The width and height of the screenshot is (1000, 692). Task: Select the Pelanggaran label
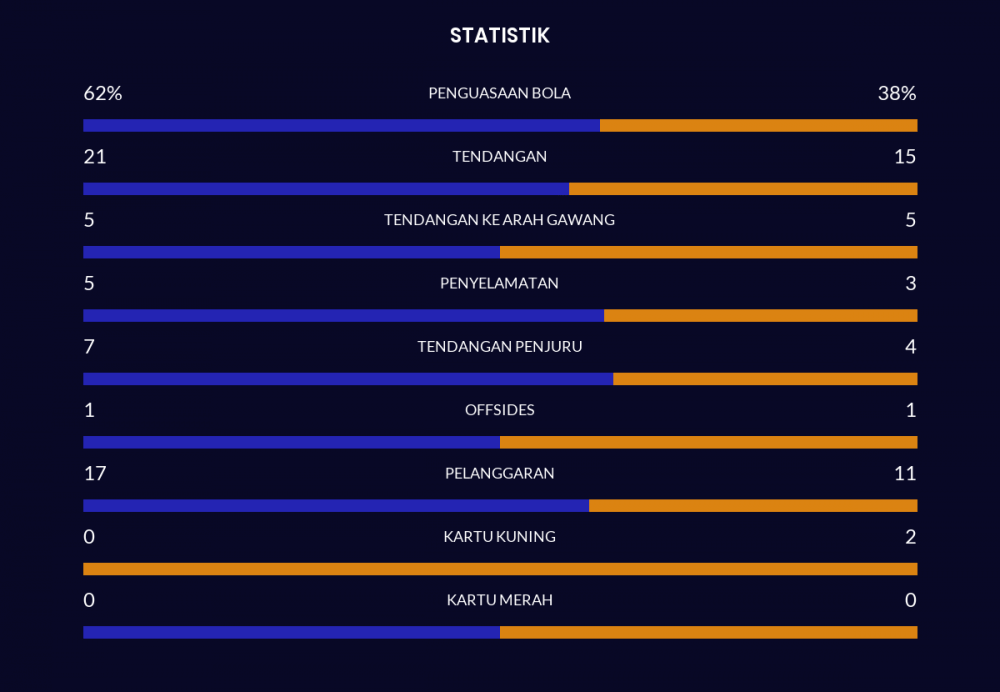pos(499,473)
